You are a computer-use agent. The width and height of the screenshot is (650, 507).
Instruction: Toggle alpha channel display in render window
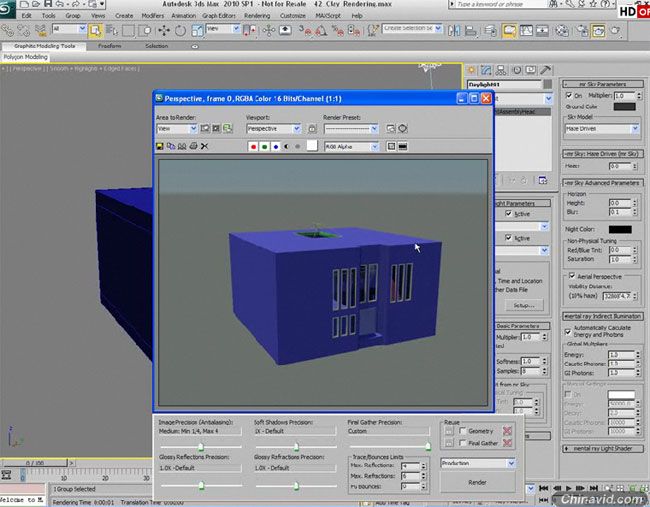coord(286,147)
